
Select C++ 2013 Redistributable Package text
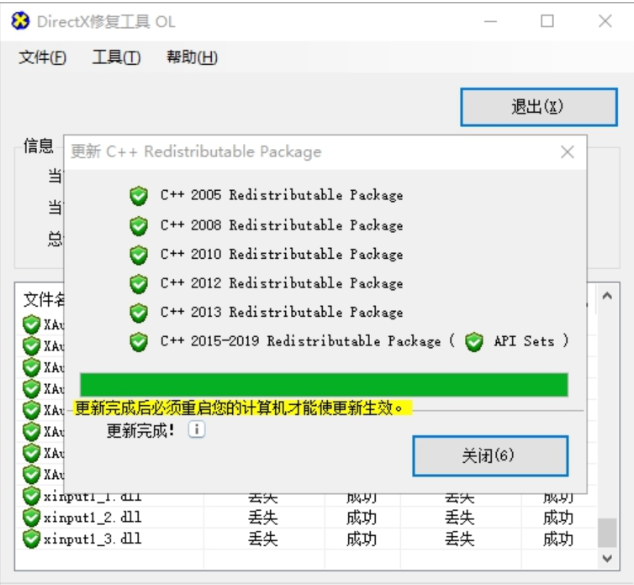click(x=281, y=312)
